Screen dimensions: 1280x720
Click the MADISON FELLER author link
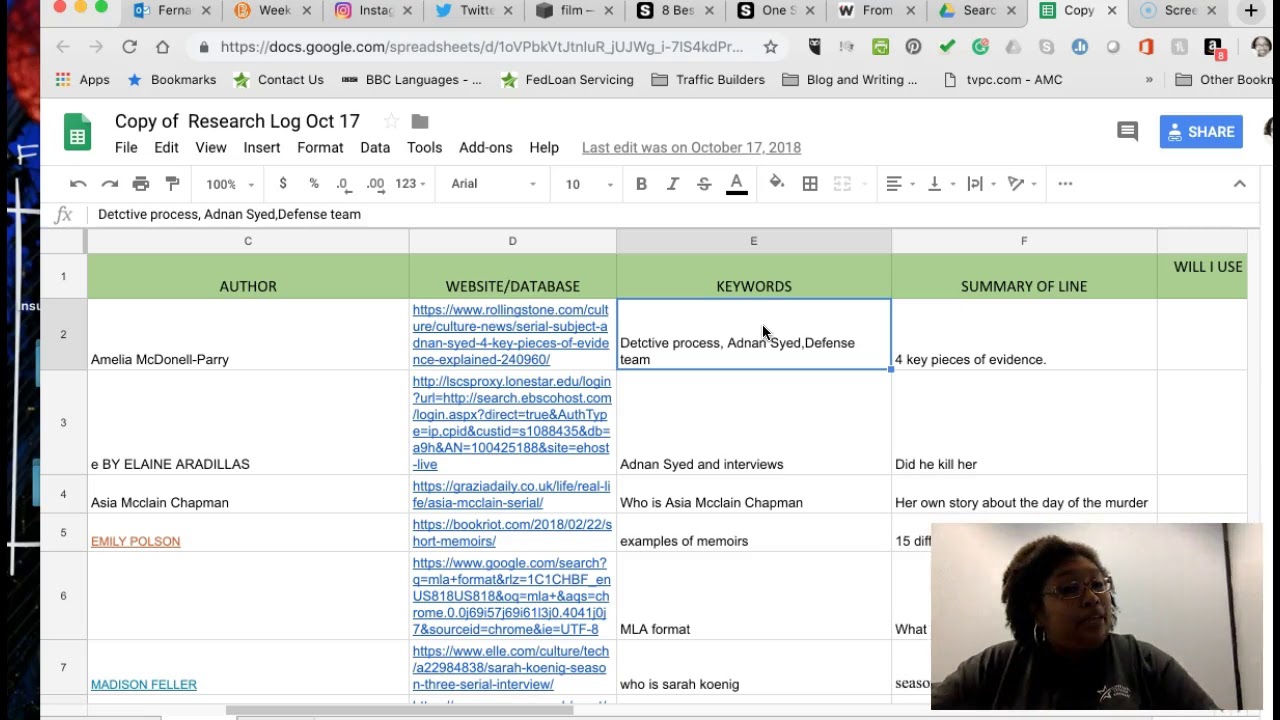(143, 684)
